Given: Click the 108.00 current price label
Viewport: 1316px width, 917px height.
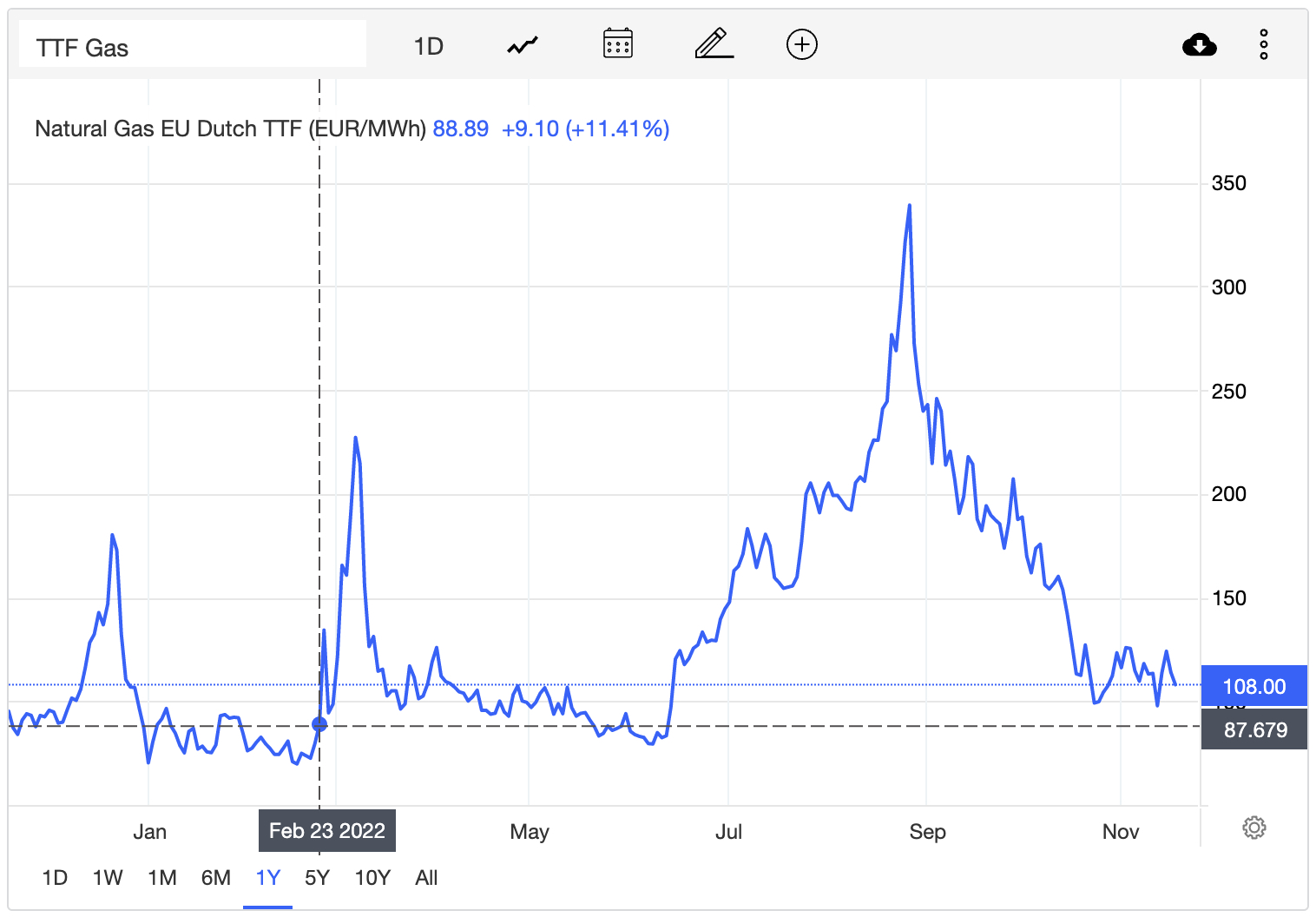Looking at the screenshot, I should tap(1253, 687).
